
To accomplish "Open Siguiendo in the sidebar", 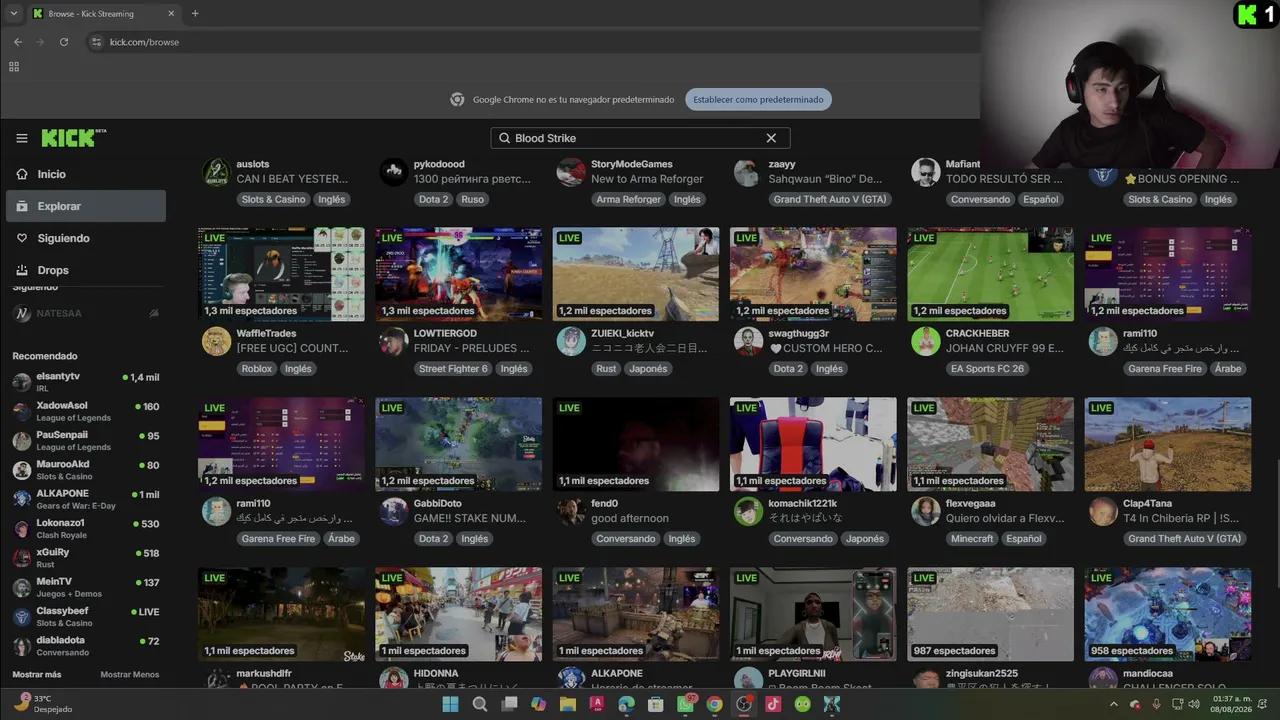I will pos(86,238).
